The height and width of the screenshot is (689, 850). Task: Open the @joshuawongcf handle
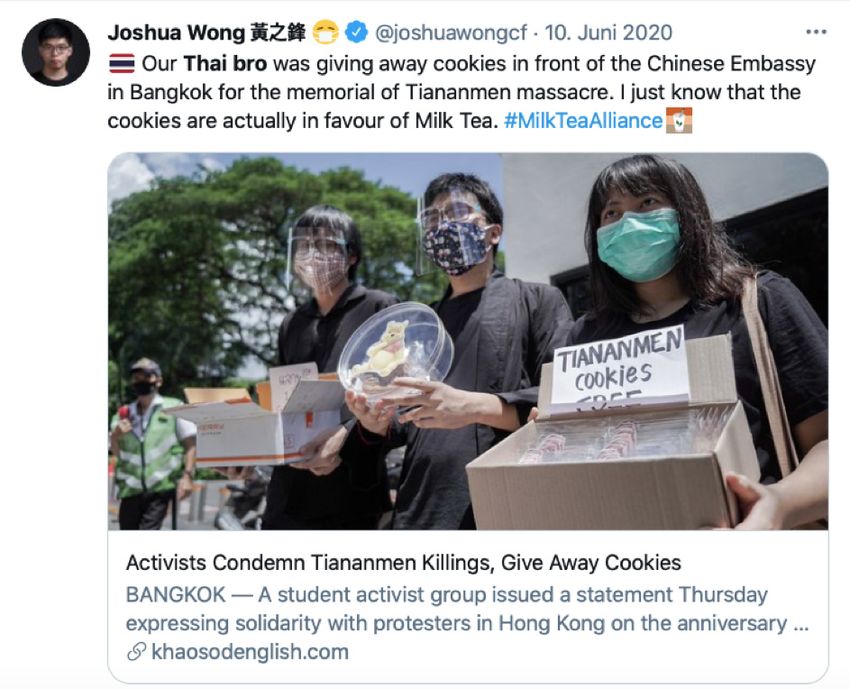point(450,33)
